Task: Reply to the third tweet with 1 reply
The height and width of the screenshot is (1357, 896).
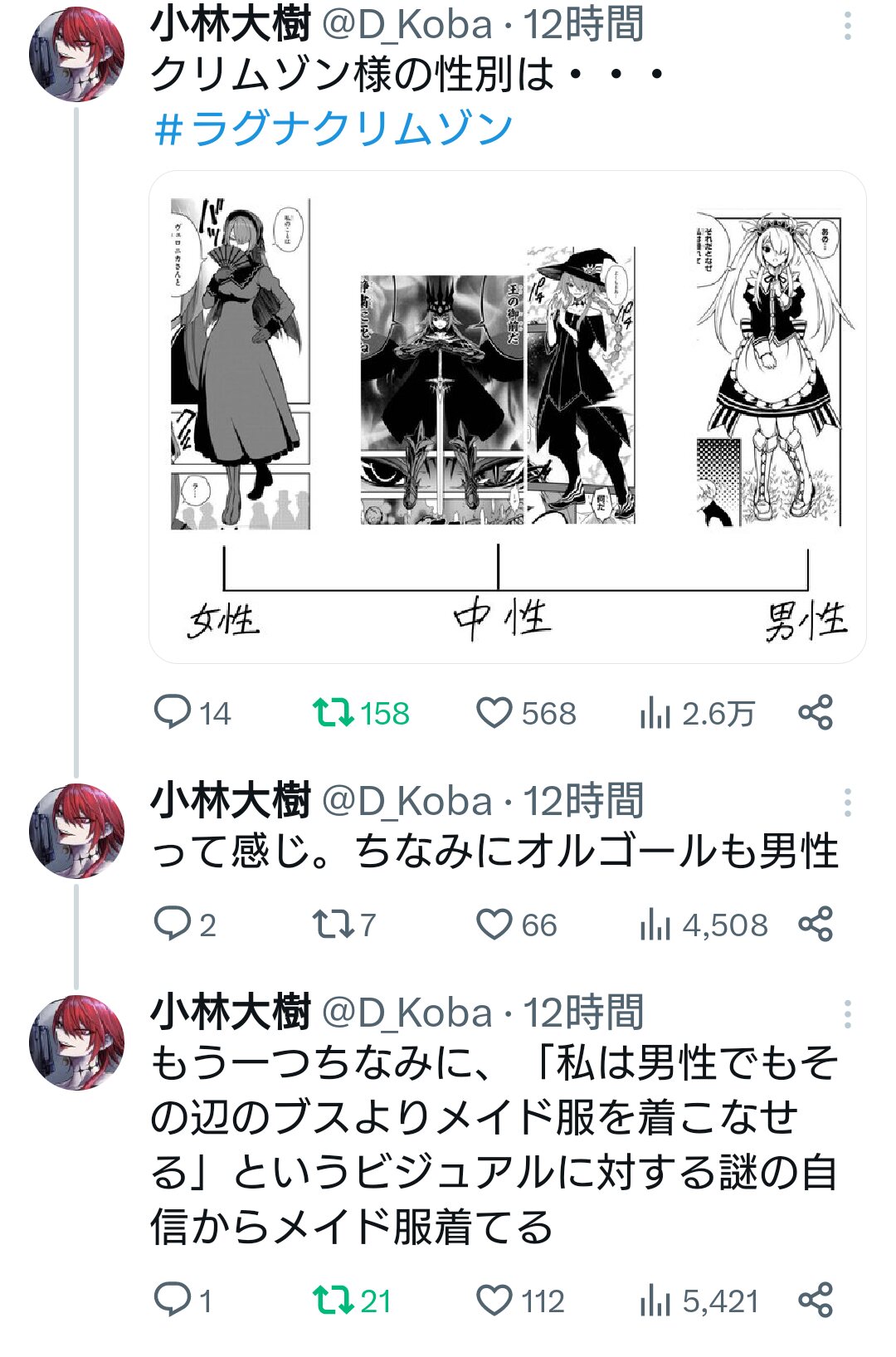Action: point(173,1301)
